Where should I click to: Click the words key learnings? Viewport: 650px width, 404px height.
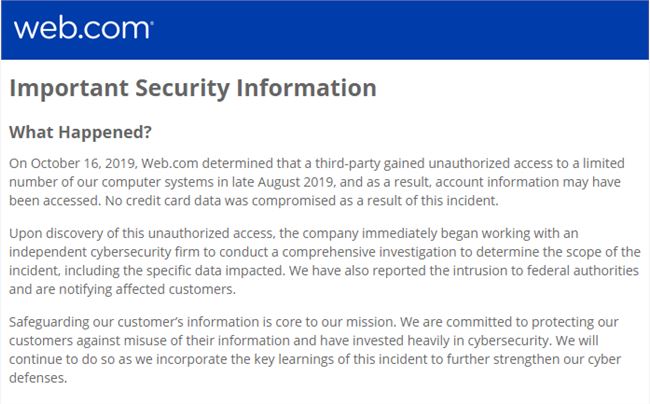[294, 360]
